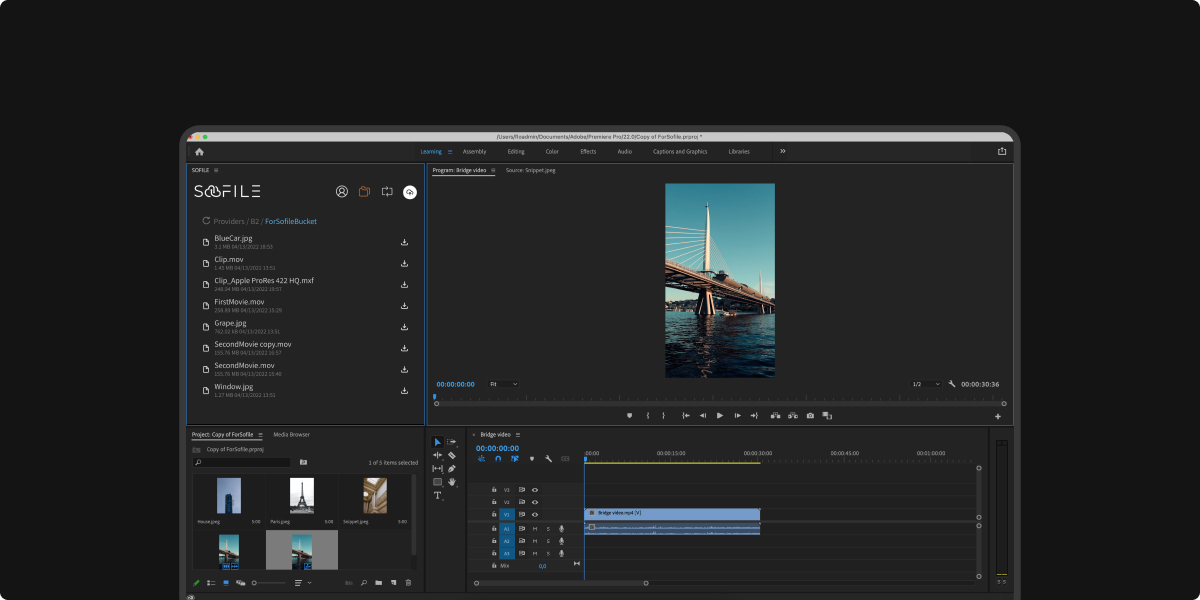Viewport: 1200px width, 600px height.
Task: Select the Razor tool in tools panel
Action: pyautogui.click(x=452, y=455)
